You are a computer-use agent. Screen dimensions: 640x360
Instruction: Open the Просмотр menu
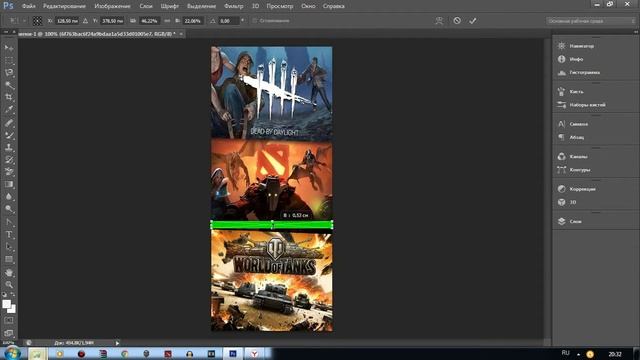tap(280, 6)
